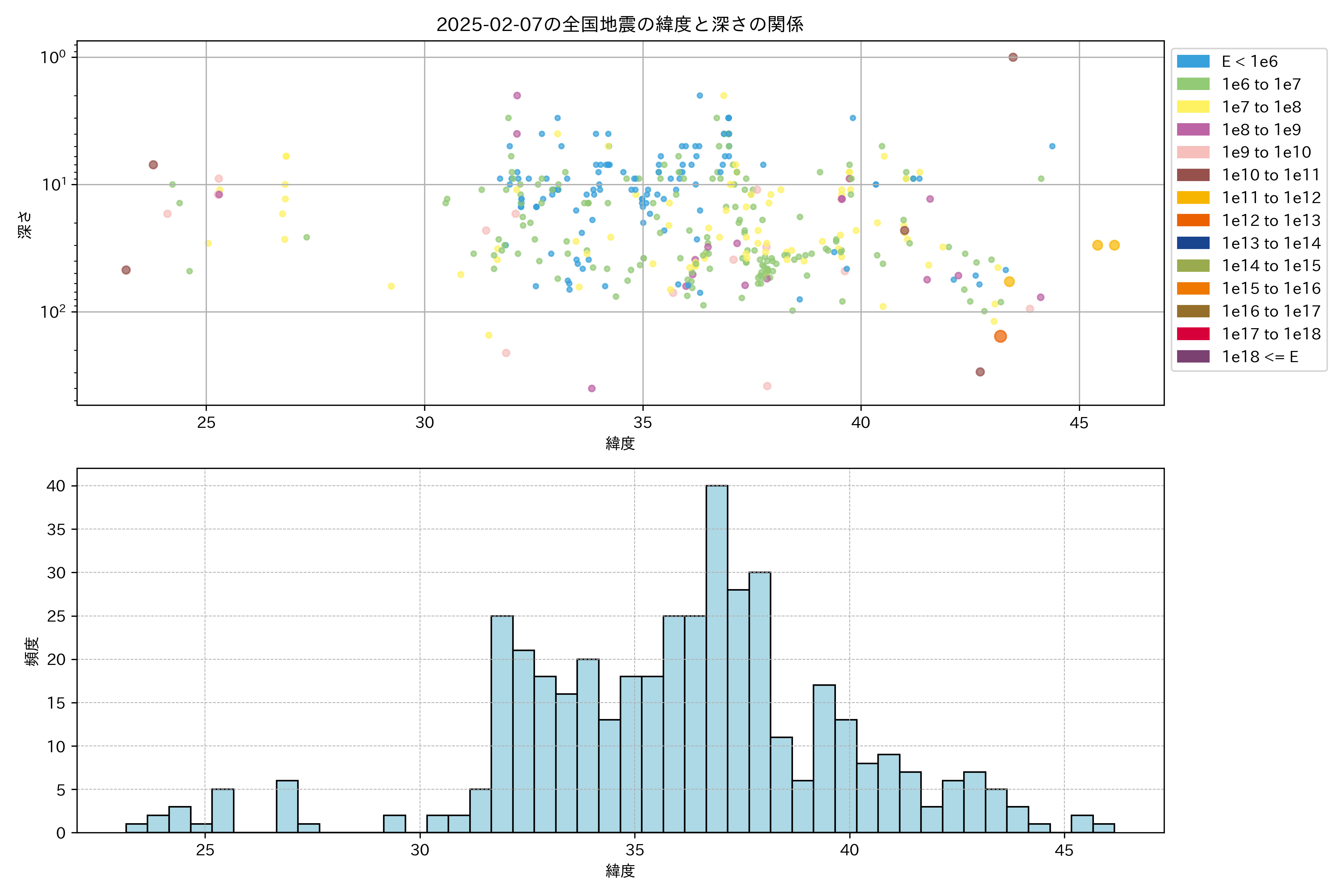Click the tallest histogram bar at 40
This screenshot has height=896, width=1344.
(716, 657)
